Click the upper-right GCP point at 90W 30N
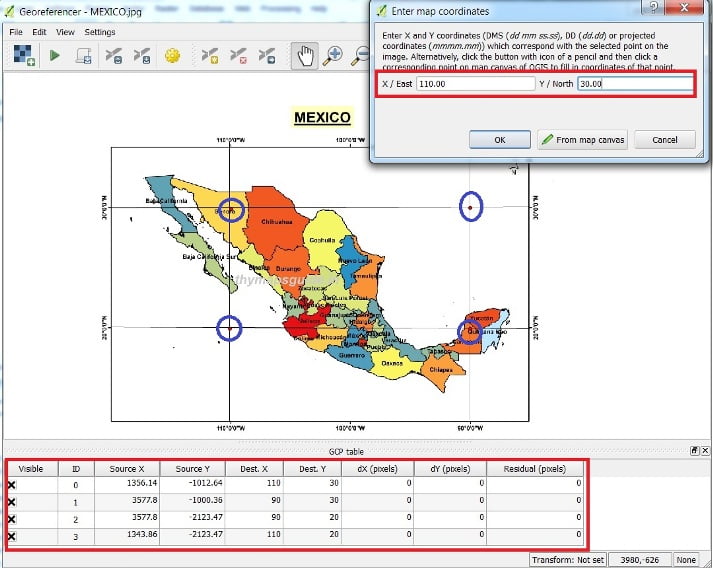Screen dimensions: 713x568 tap(470, 207)
